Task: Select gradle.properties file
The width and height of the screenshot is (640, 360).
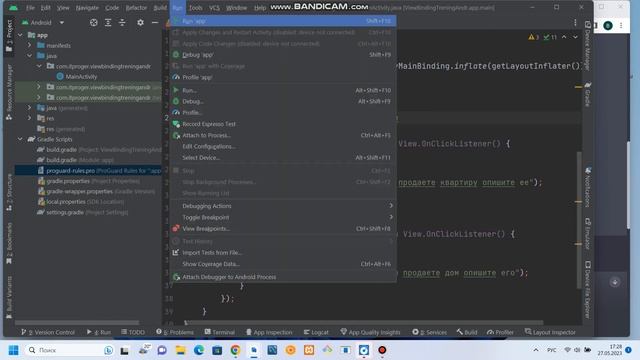Action: [x=88, y=181]
